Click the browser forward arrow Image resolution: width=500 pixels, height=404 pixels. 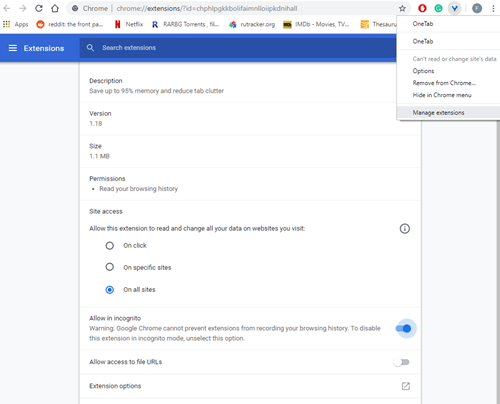[23, 8]
